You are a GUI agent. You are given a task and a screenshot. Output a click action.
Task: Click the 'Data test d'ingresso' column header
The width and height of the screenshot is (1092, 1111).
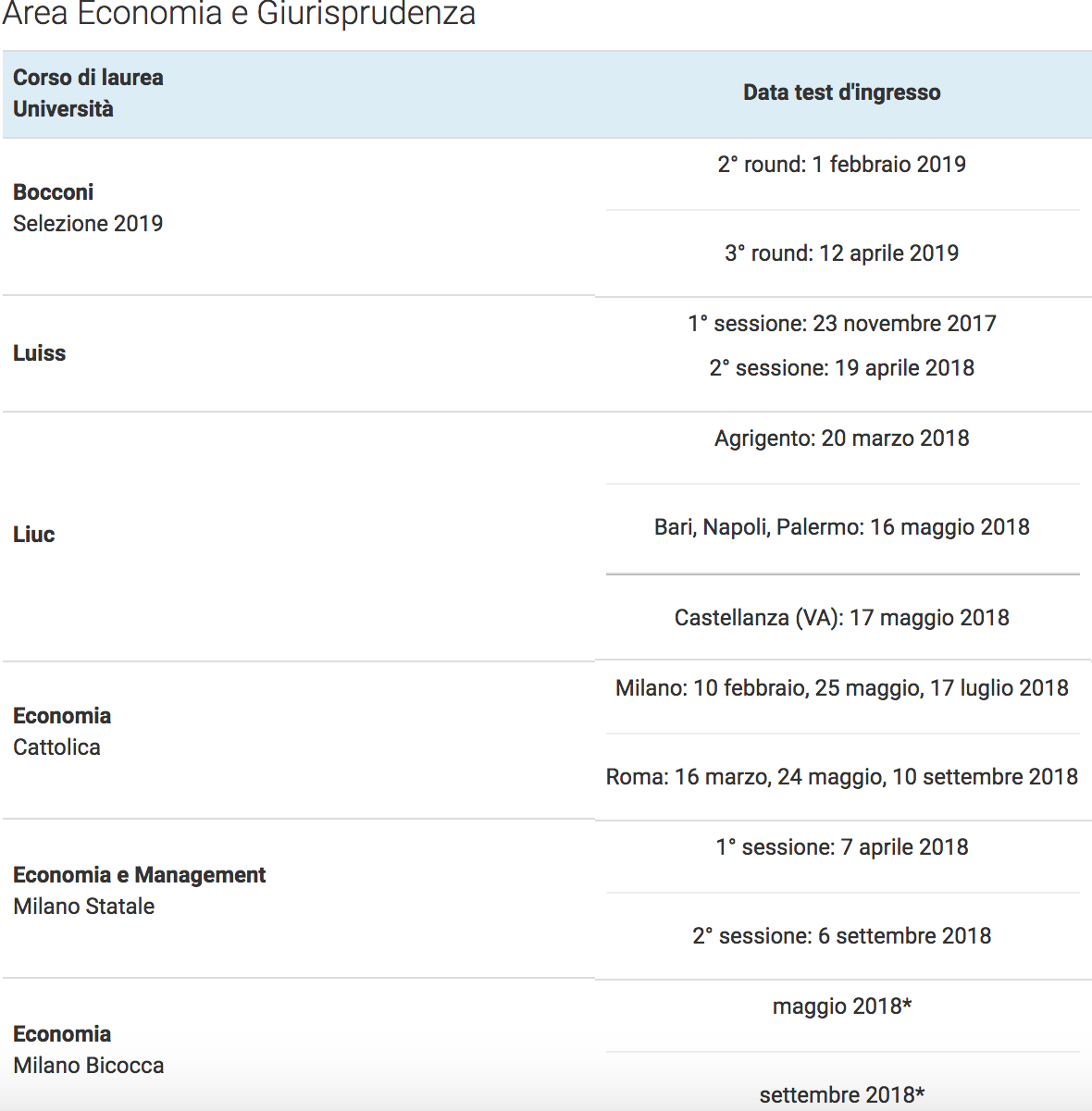click(x=842, y=93)
